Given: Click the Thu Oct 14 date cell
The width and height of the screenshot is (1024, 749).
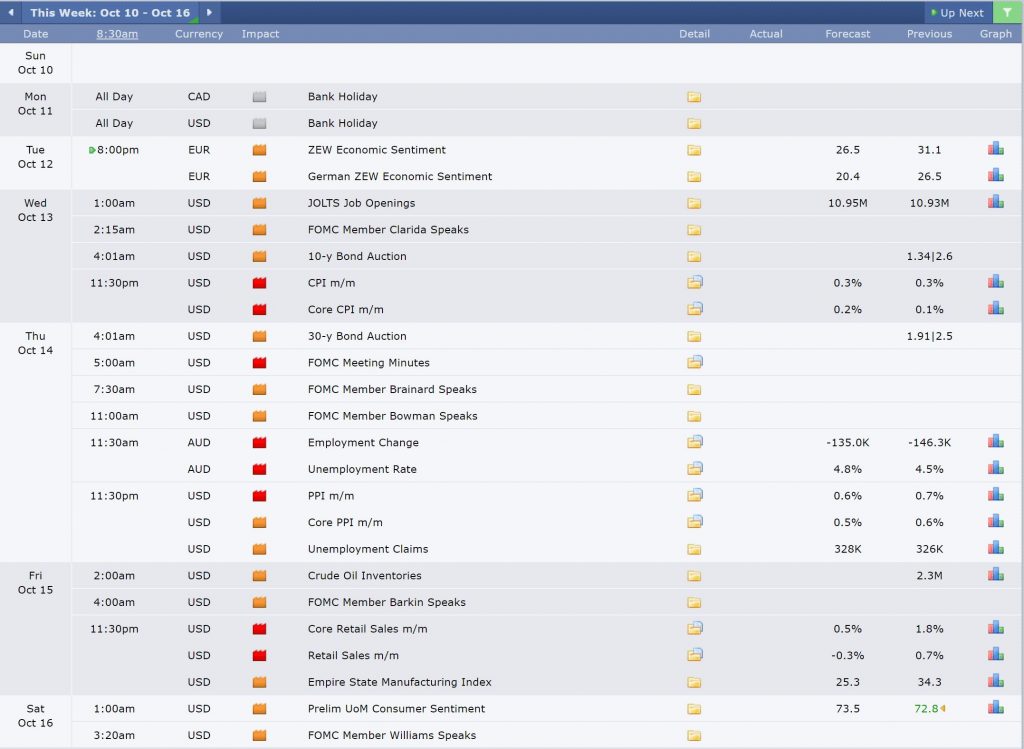Looking at the screenshot, I should (35, 343).
